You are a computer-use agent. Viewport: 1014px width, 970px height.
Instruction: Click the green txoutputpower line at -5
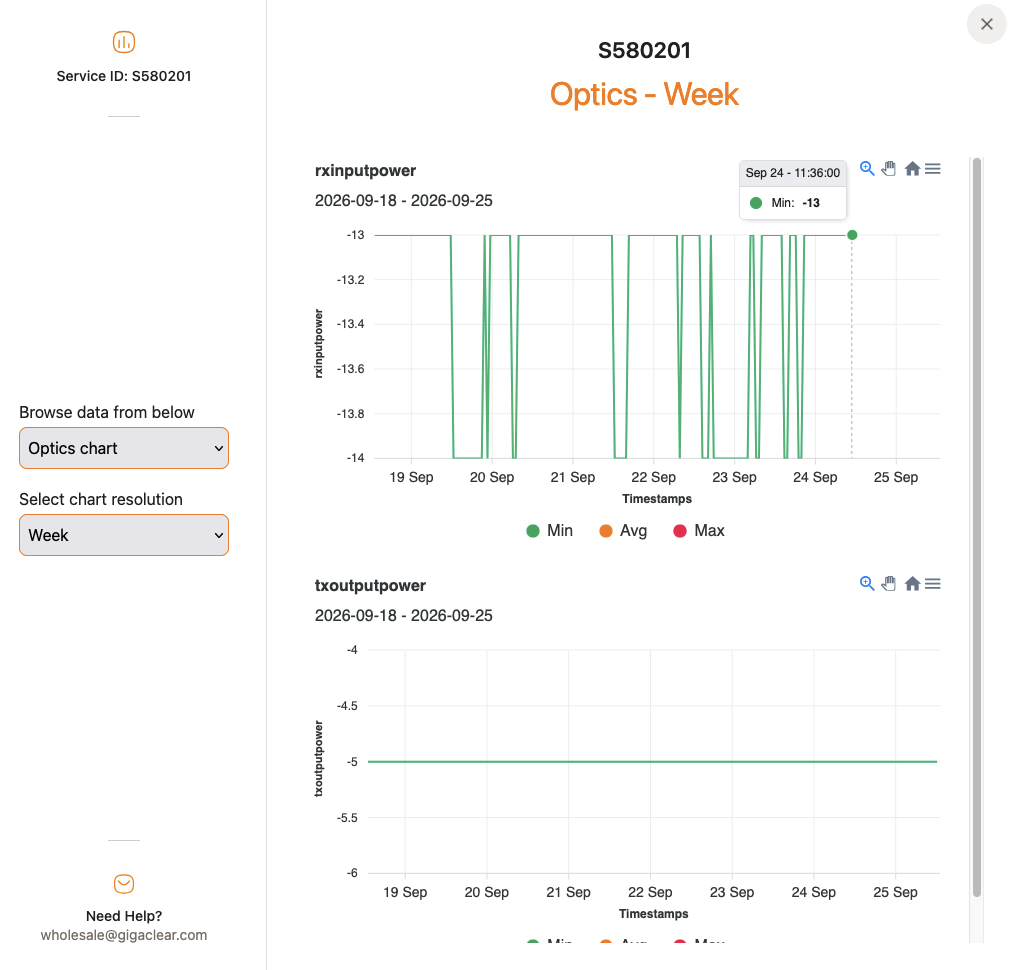(x=653, y=762)
